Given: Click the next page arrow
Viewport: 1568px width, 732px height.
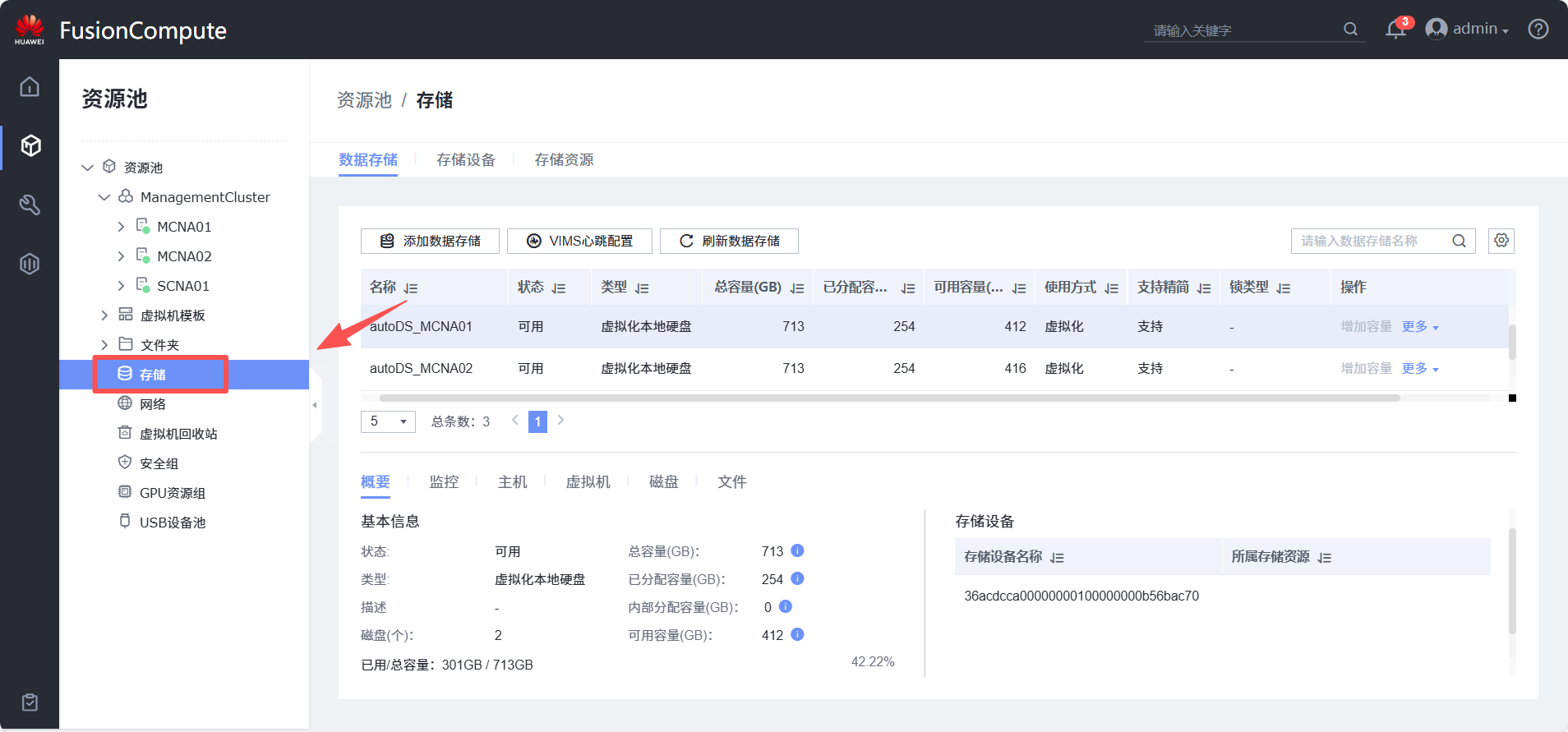Looking at the screenshot, I should pyautogui.click(x=560, y=420).
